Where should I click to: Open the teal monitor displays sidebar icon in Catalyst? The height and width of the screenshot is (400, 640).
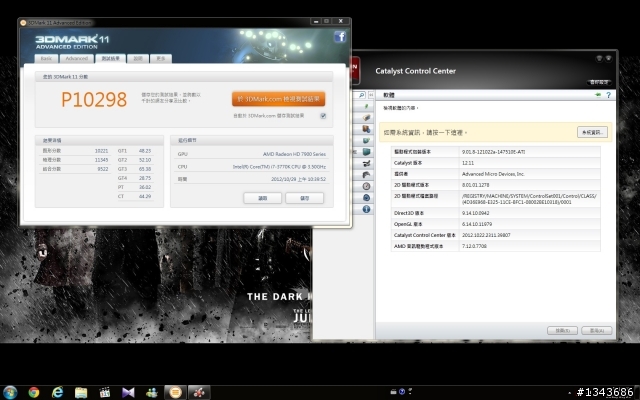(367, 152)
